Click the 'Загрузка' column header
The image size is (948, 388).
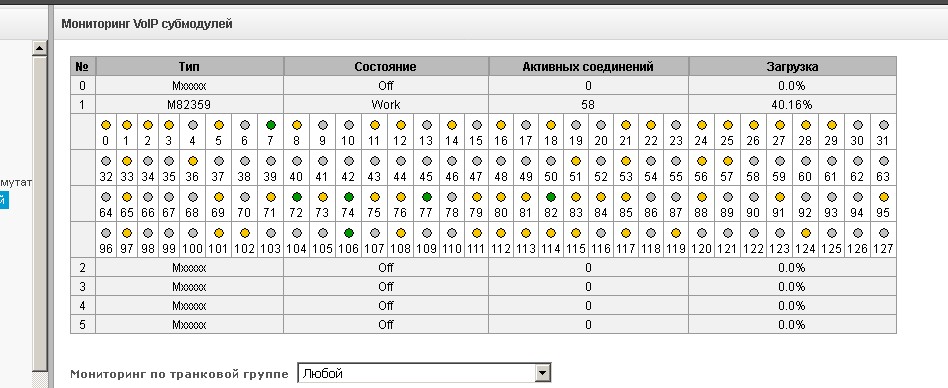click(x=792, y=66)
